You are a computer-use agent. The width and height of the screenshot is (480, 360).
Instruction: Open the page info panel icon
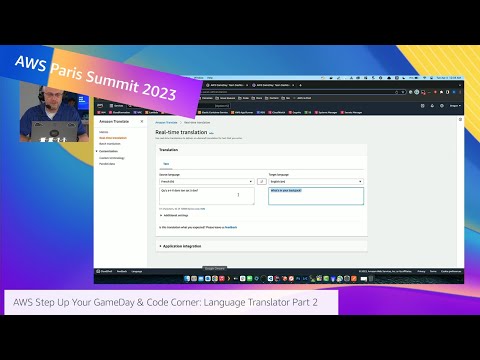[x=460, y=119]
